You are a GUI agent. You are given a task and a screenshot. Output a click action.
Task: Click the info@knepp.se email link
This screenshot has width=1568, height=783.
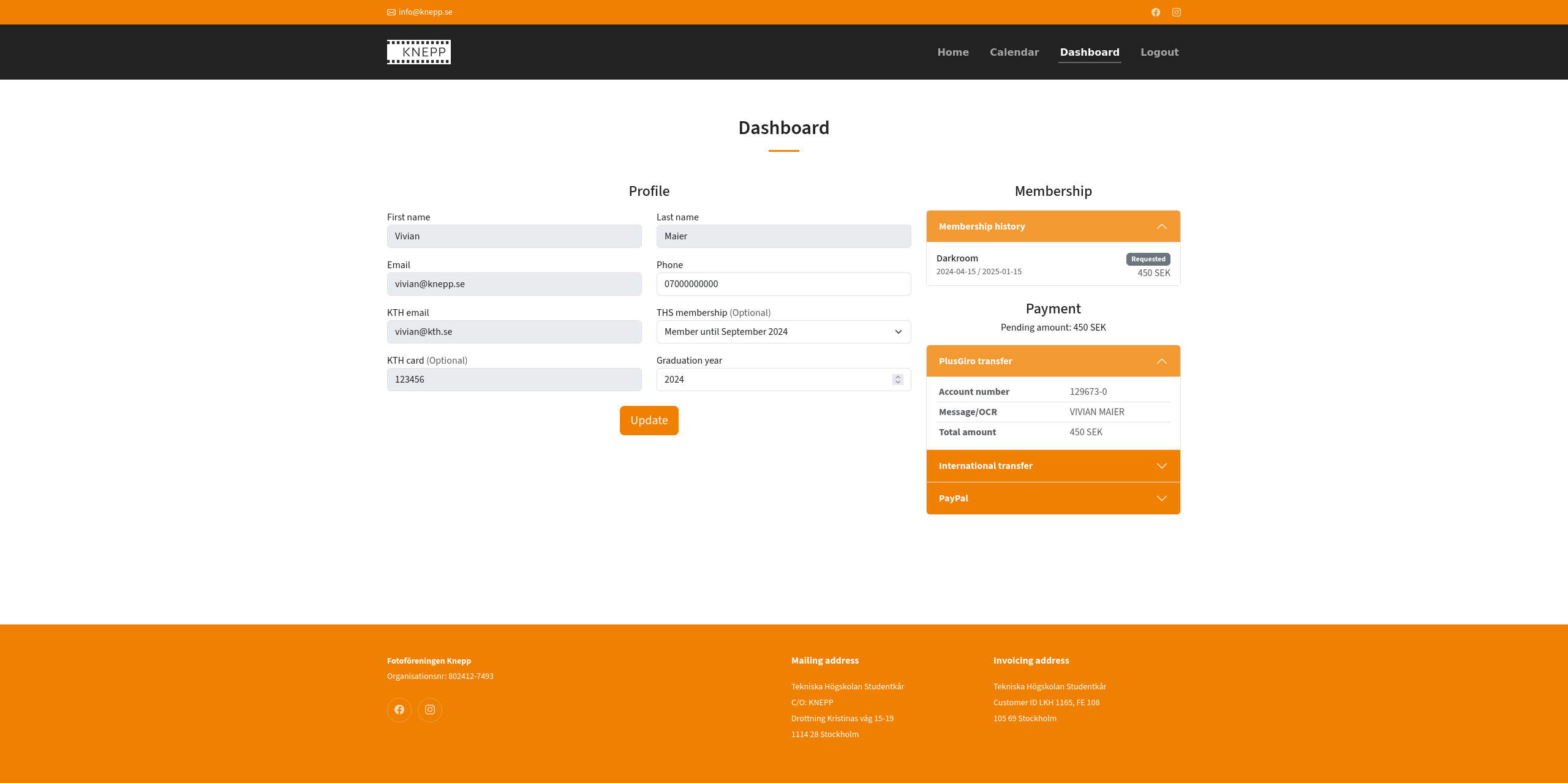tap(425, 12)
